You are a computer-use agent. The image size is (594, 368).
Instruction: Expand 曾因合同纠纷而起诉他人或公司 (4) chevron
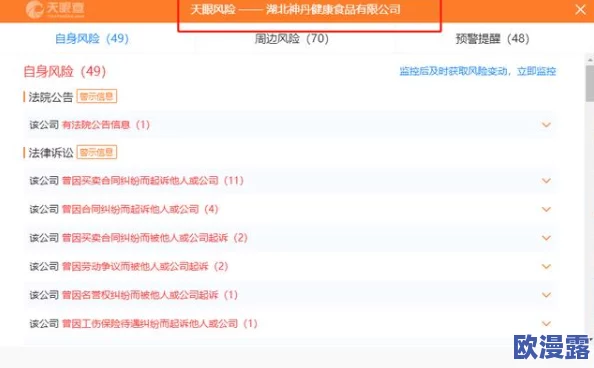point(546,209)
